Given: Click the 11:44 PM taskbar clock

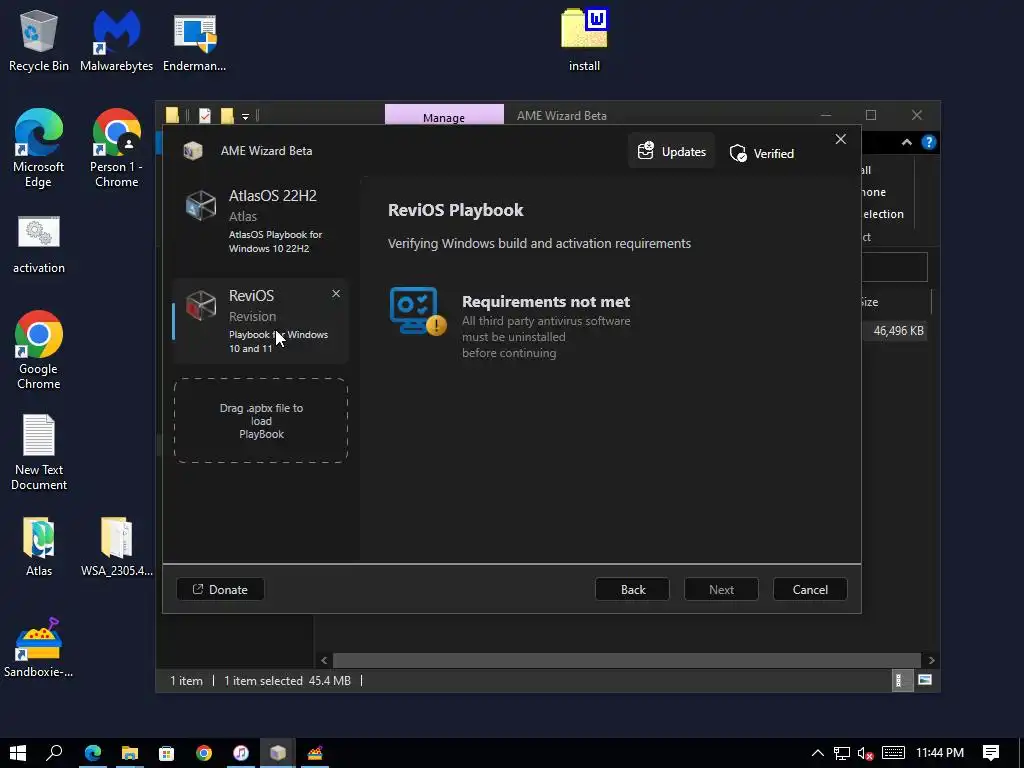Looking at the screenshot, I should coord(940,753).
